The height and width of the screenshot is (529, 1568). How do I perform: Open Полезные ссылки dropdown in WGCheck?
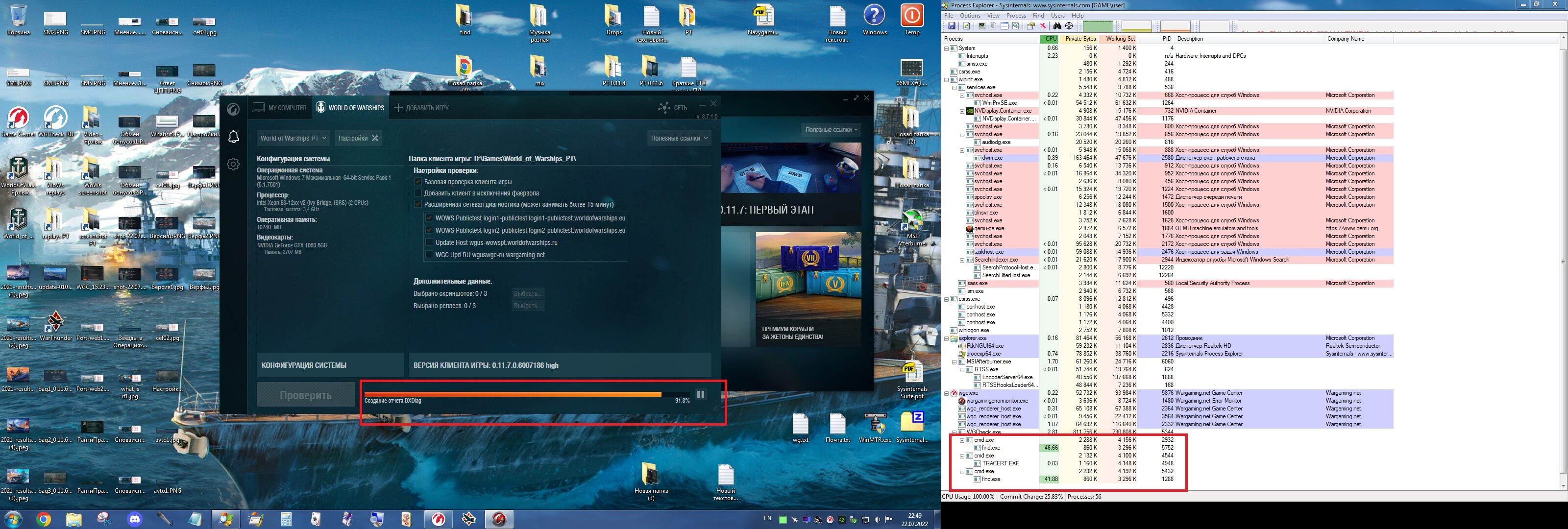pos(679,138)
